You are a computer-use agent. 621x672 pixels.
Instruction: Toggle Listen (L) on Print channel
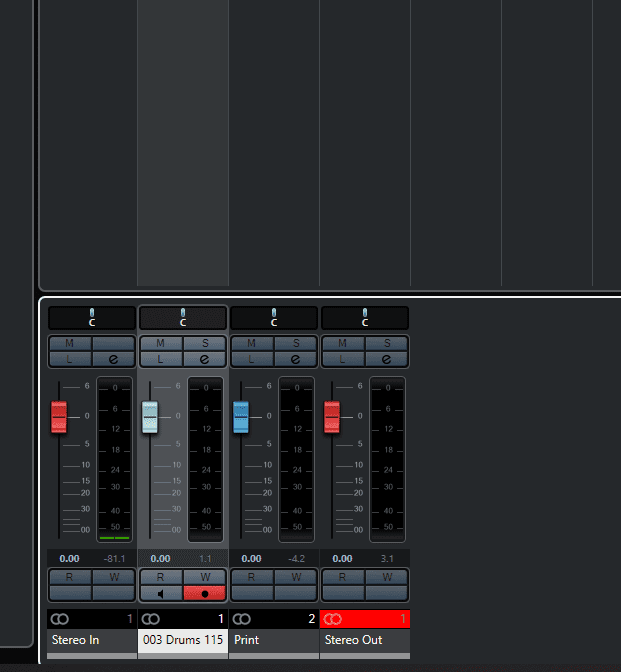point(252,359)
